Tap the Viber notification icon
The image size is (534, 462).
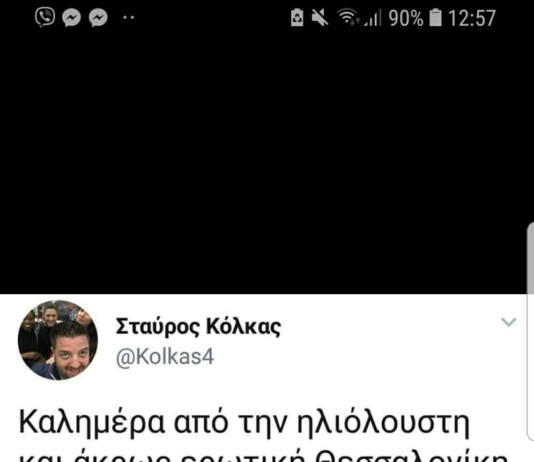click(45, 17)
